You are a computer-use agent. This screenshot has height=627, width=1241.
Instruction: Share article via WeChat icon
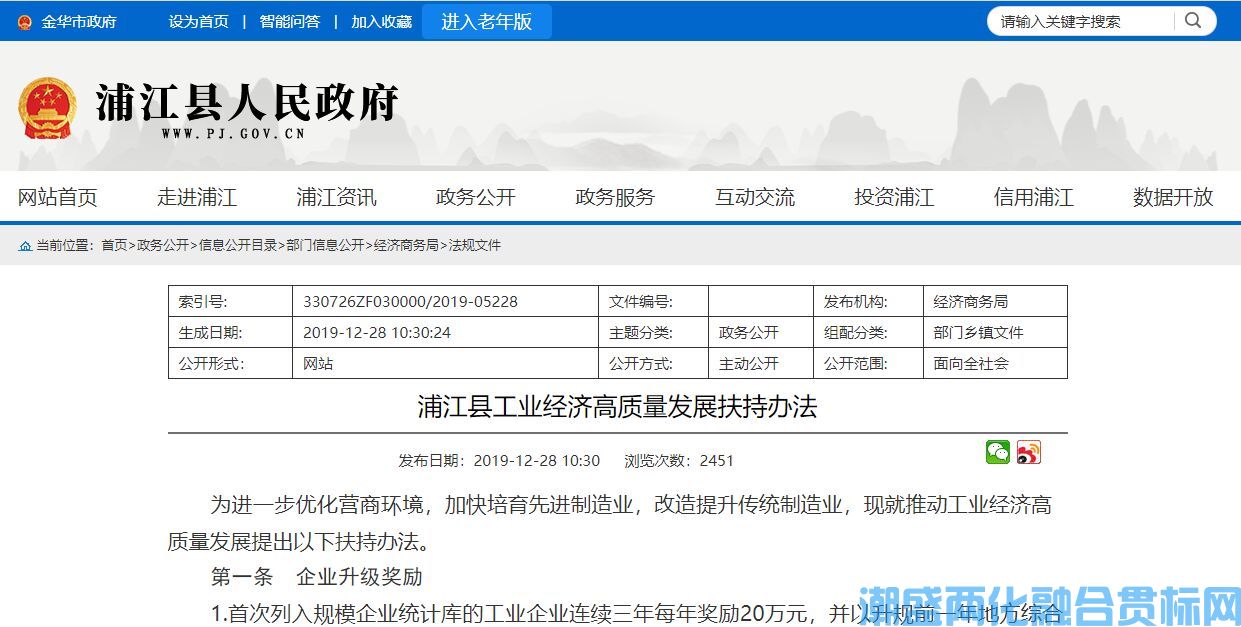pos(998,452)
